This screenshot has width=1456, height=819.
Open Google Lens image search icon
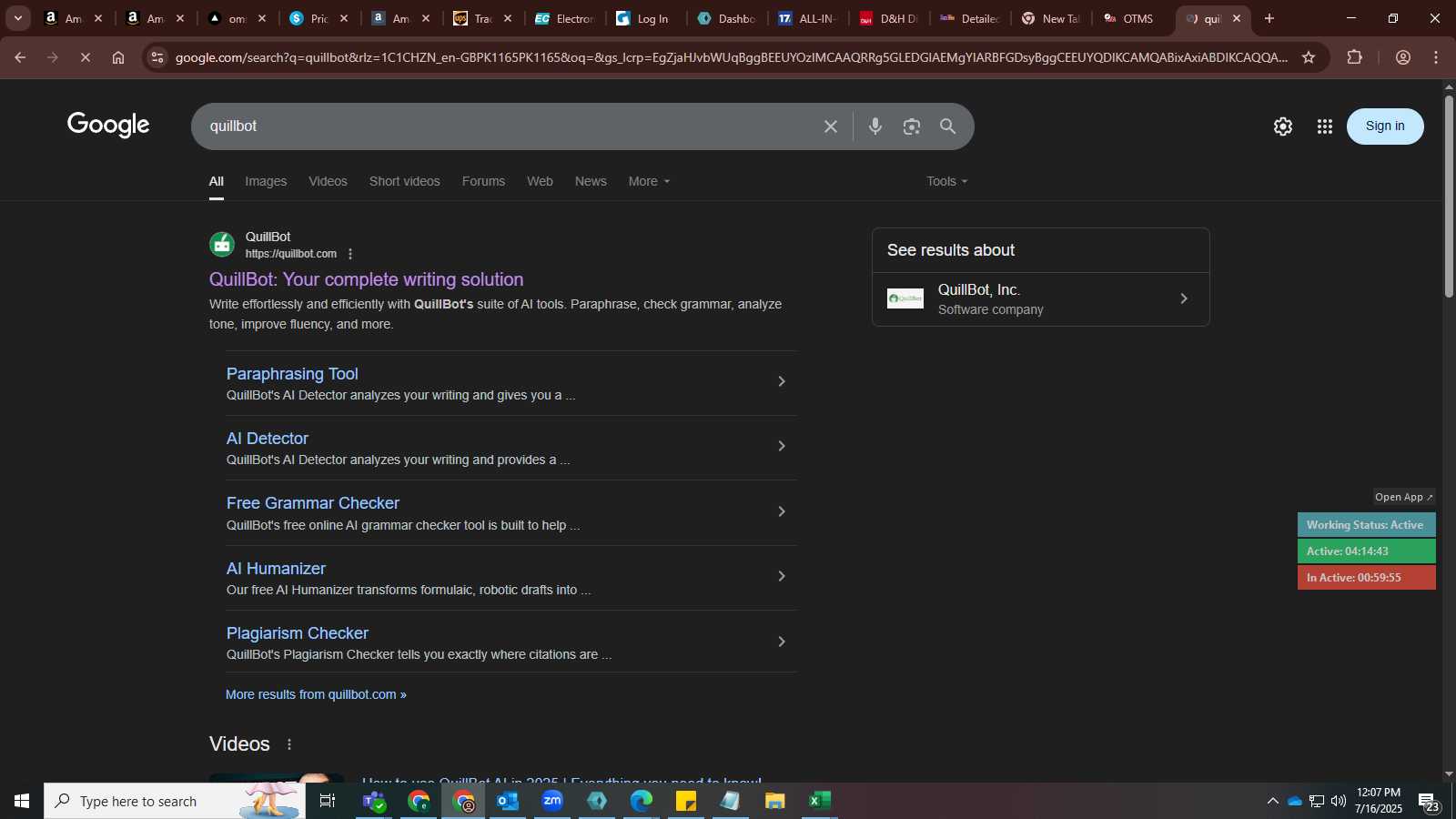coord(912,126)
